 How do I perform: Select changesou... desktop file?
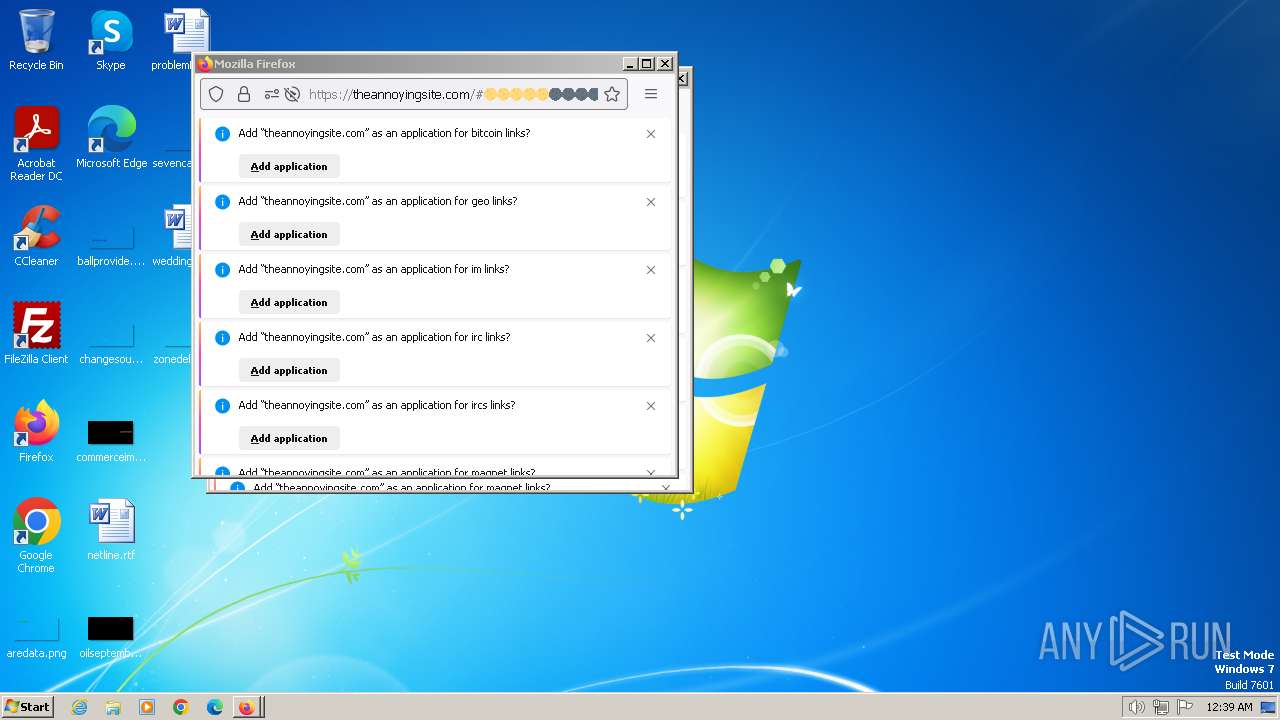point(111,342)
